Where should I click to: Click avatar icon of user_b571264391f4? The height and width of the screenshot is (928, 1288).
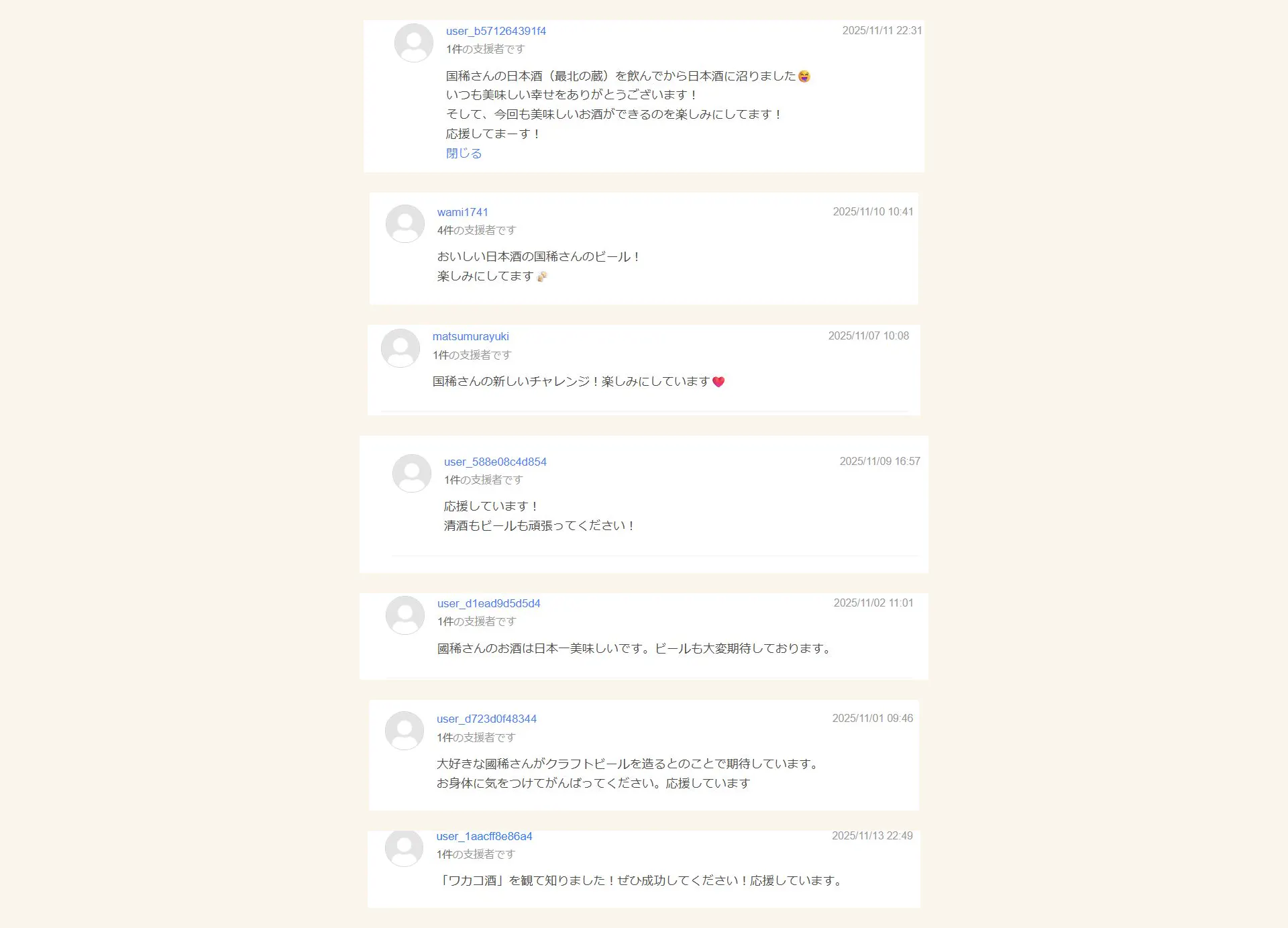click(414, 43)
